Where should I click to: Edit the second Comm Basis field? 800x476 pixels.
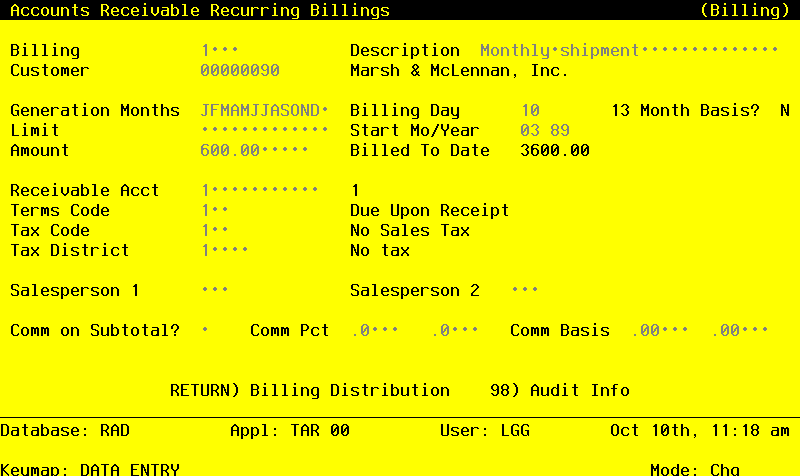(740, 330)
